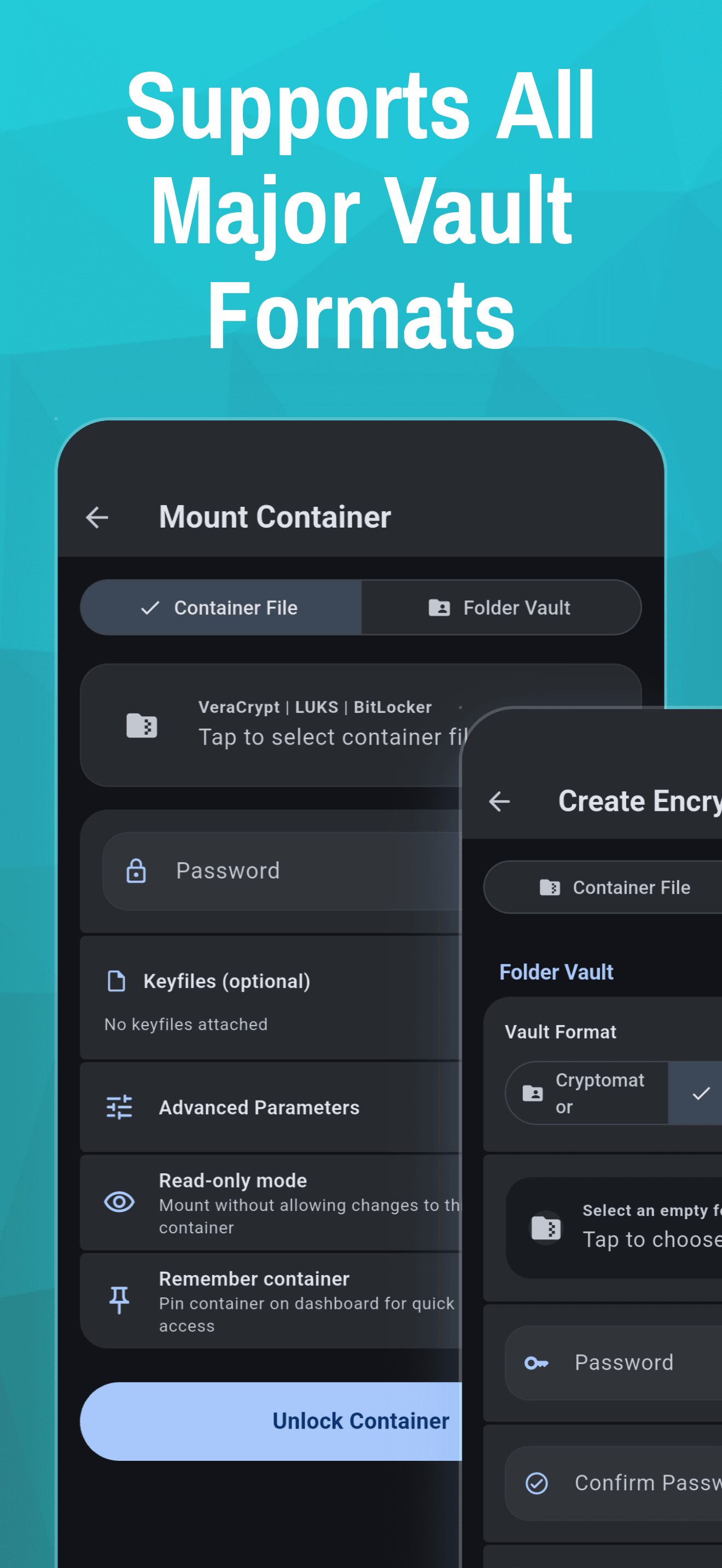Screen dimensions: 722x1568
Task: Tap the Remember container pin icon
Action: [x=119, y=1300]
